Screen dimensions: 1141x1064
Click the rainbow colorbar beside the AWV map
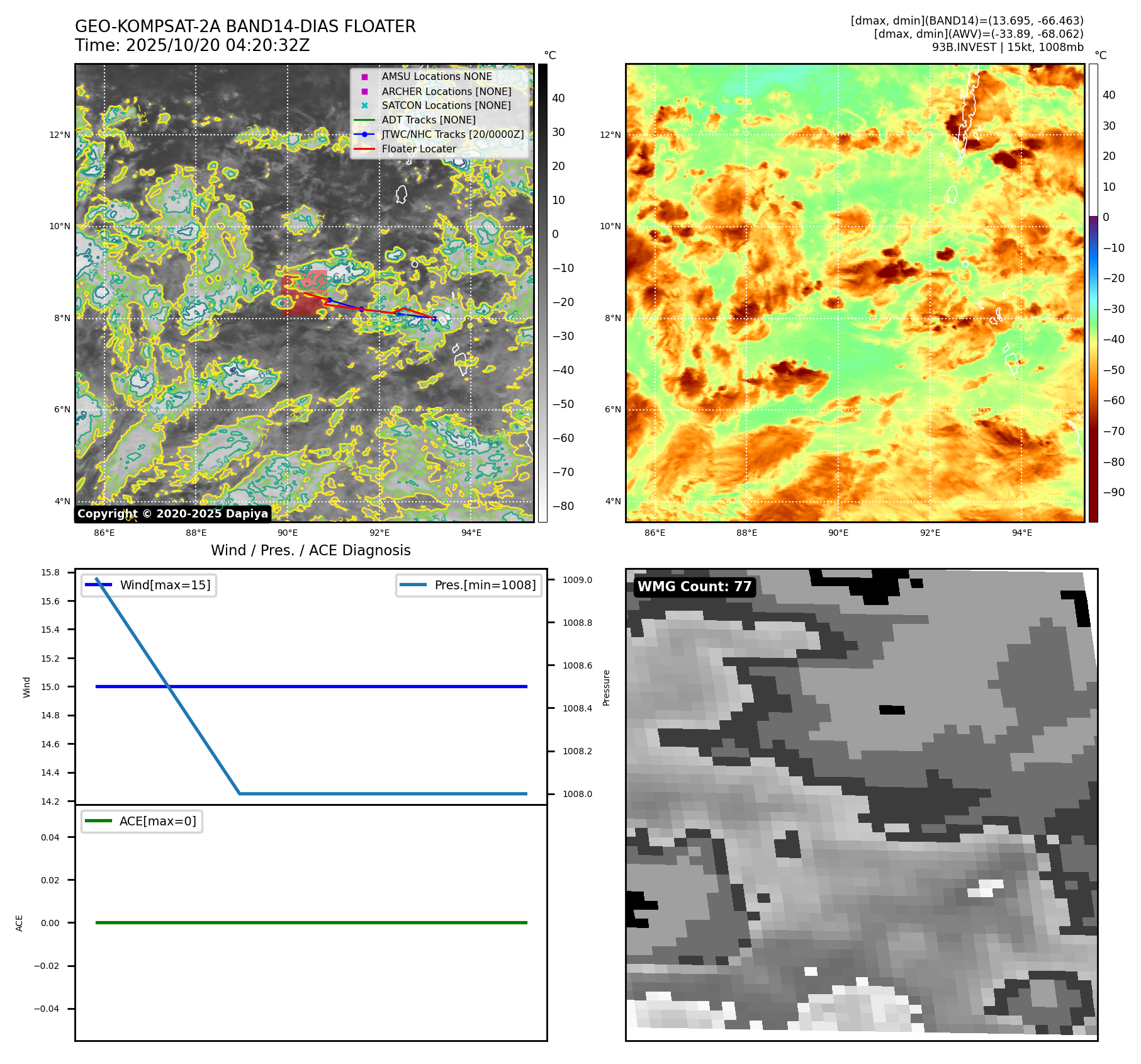click(x=1093, y=293)
